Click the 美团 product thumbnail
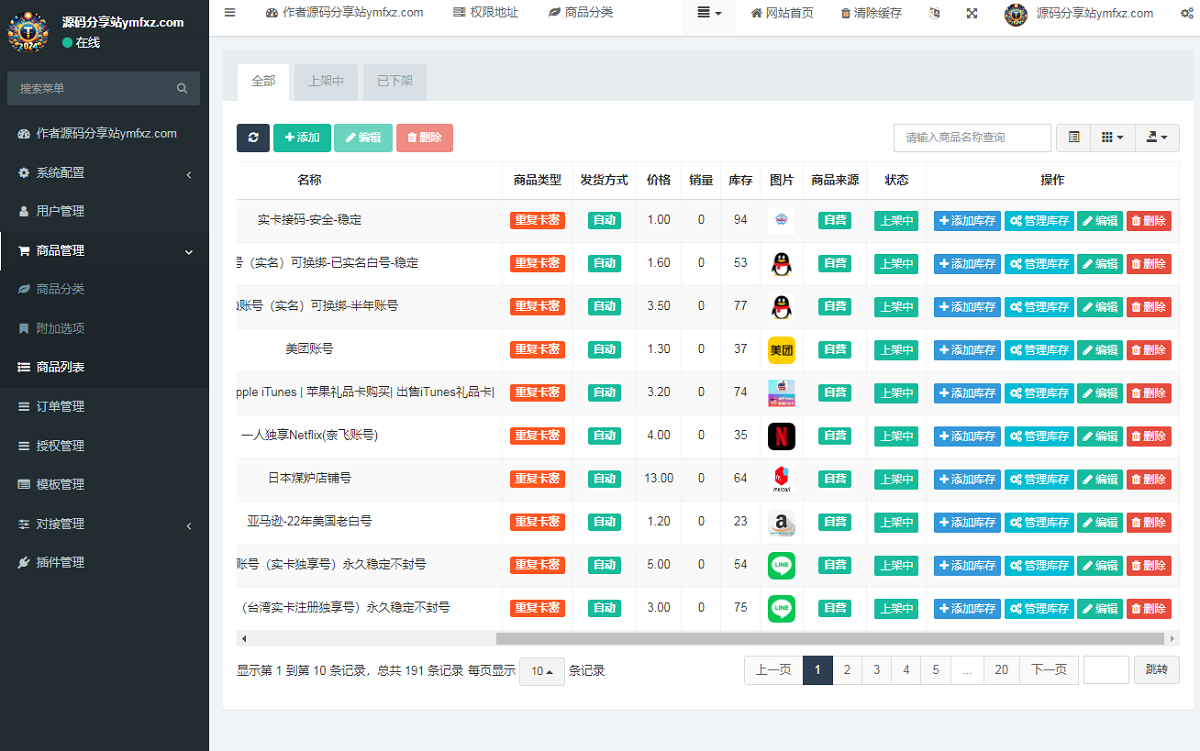The width and height of the screenshot is (1200, 751). pos(781,350)
